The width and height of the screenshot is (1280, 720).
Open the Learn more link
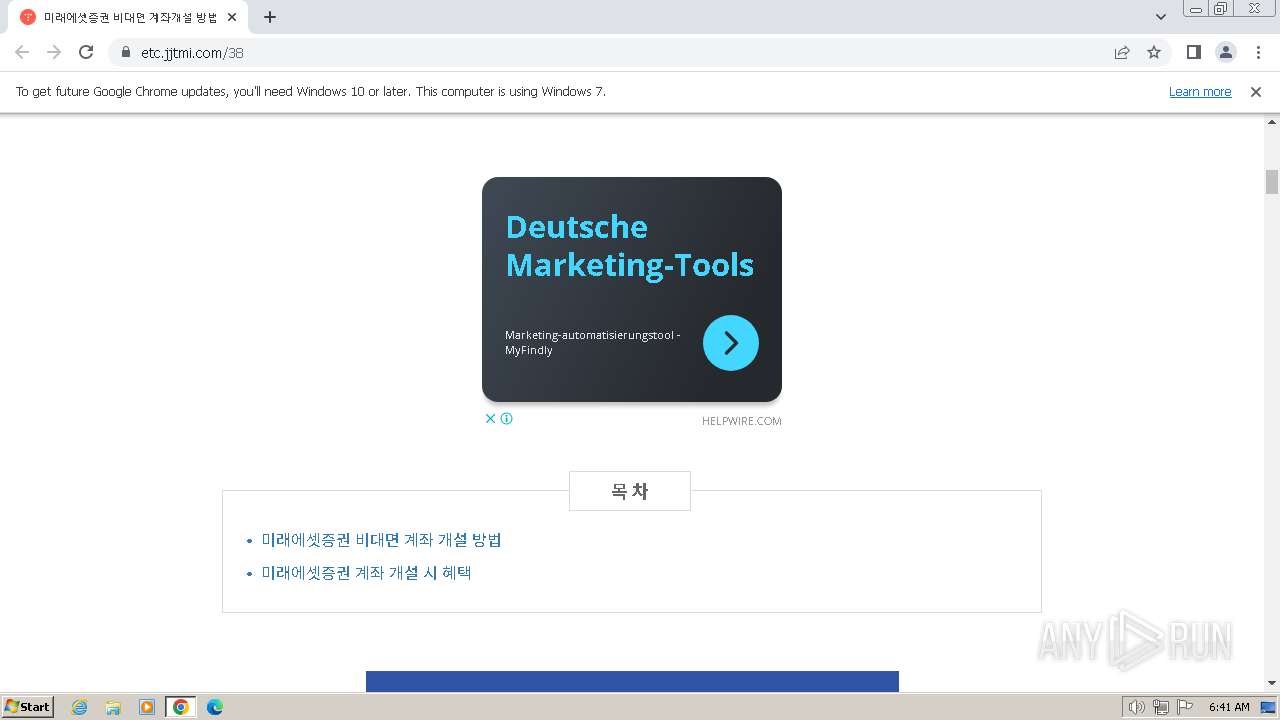[1200, 91]
